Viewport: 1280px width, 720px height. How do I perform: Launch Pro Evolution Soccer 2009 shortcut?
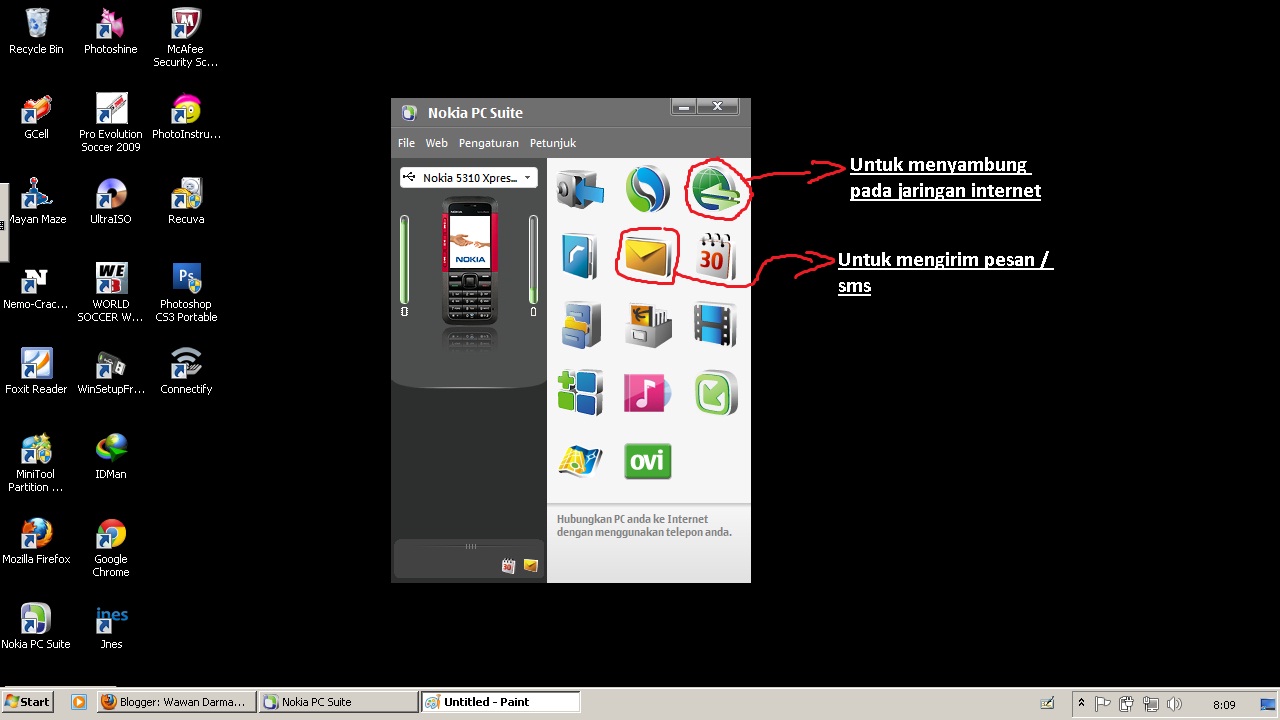coord(111,123)
